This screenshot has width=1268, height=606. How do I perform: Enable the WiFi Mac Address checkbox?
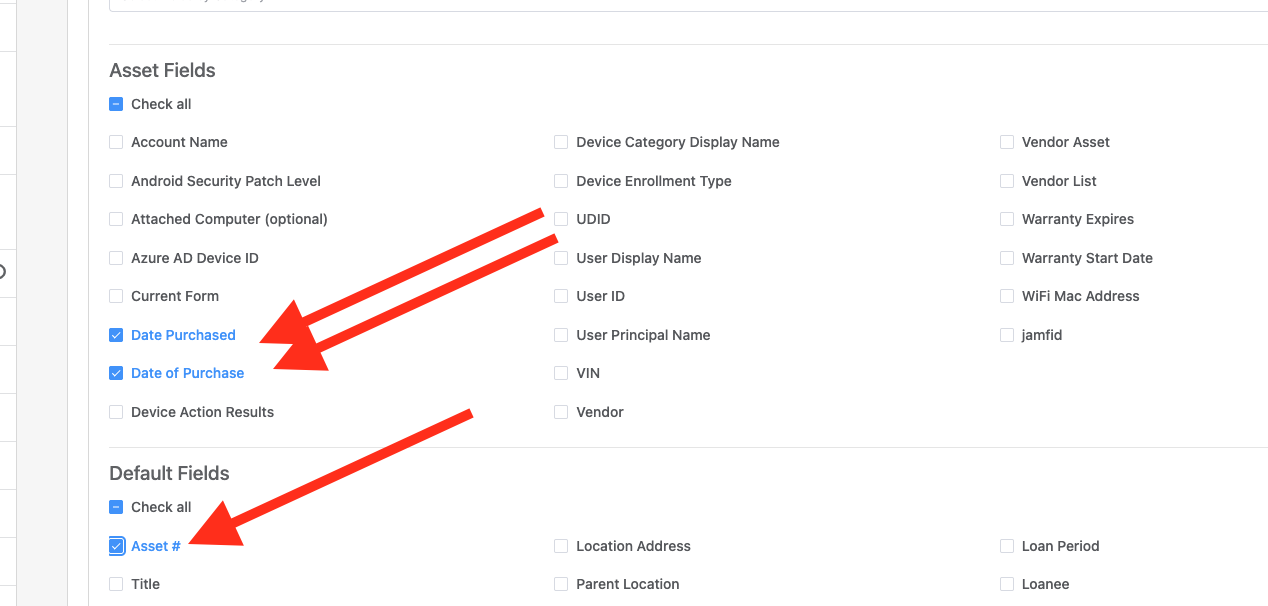pyautogui.click(x=1006, y=296)
